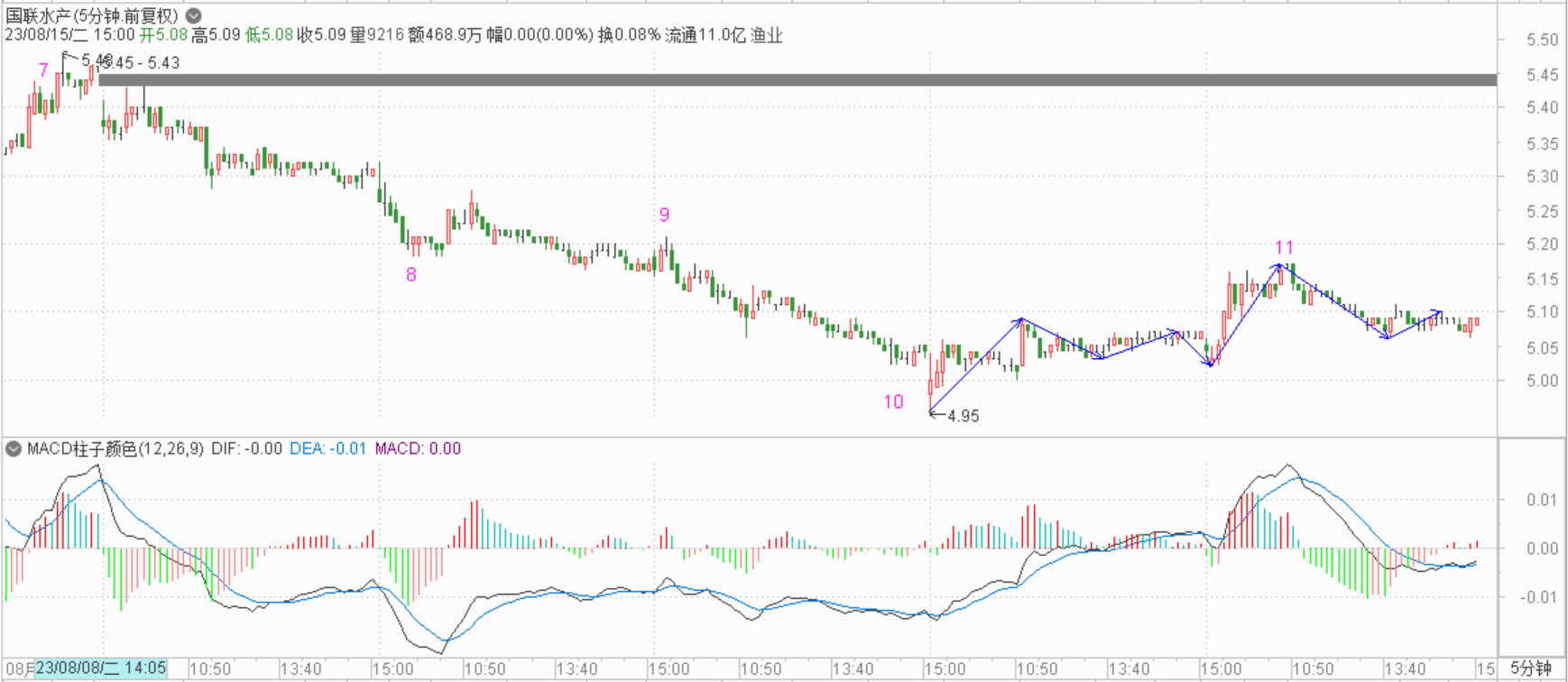Click the DEA: -0.01 readout
1568x682 pixels.
[x=328, y=448]
